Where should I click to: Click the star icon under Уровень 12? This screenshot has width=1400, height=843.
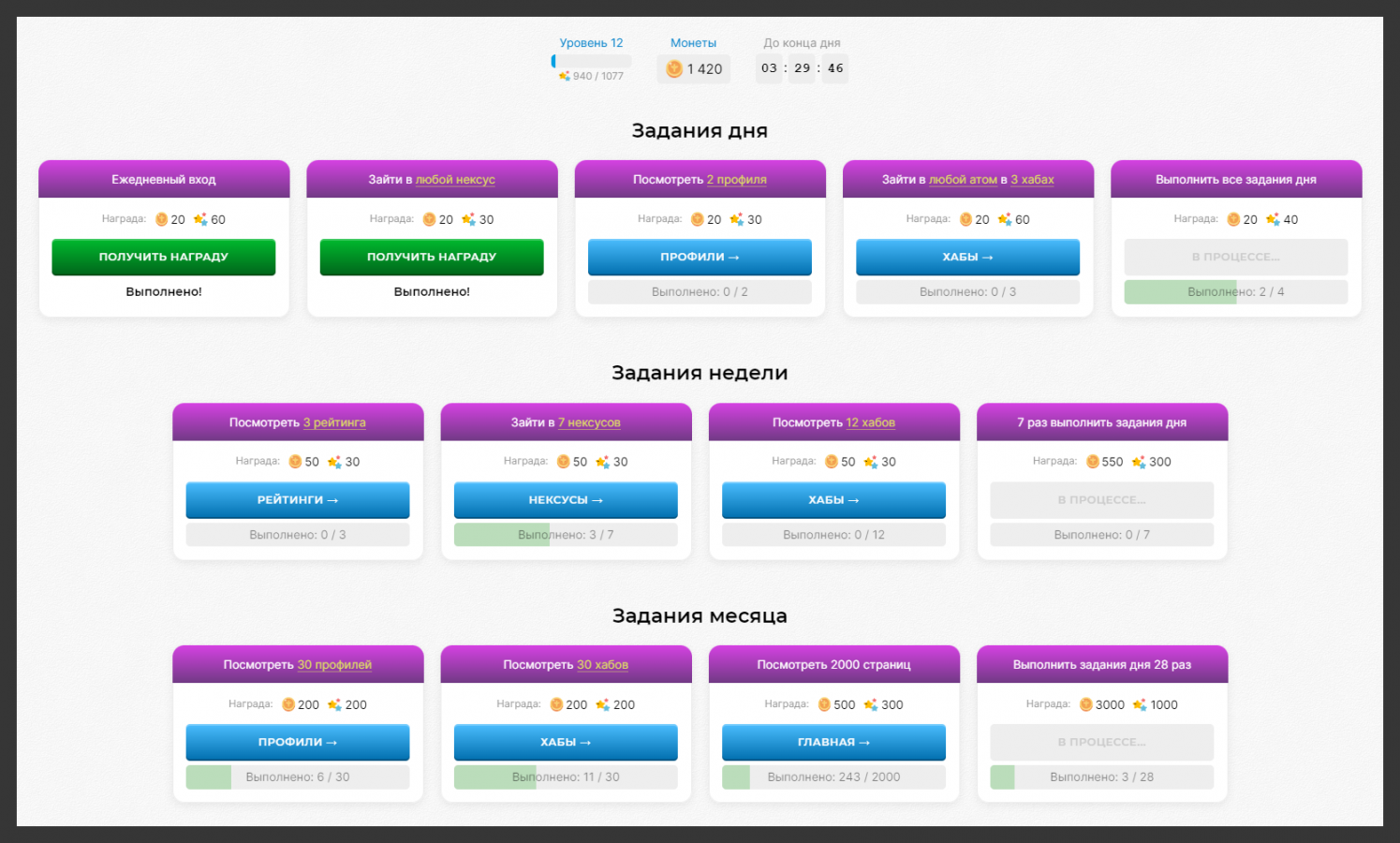pyautogui.click(x=564, y=76)
